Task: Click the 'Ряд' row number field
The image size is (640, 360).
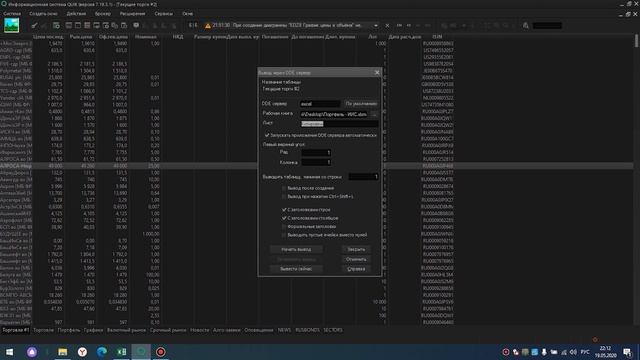Action: 316,152
